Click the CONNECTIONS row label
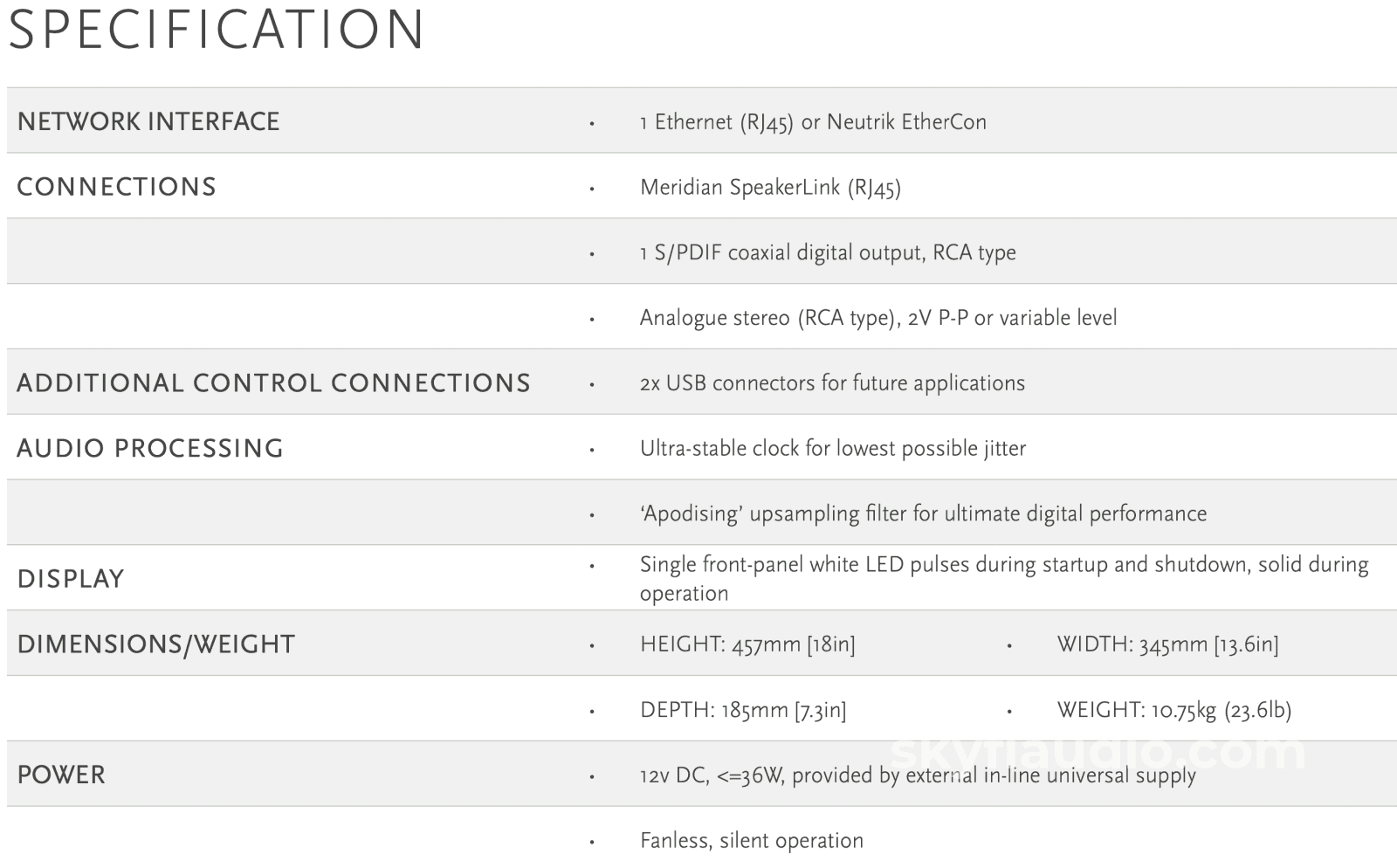1397x868 pixels. pos(116,187)
